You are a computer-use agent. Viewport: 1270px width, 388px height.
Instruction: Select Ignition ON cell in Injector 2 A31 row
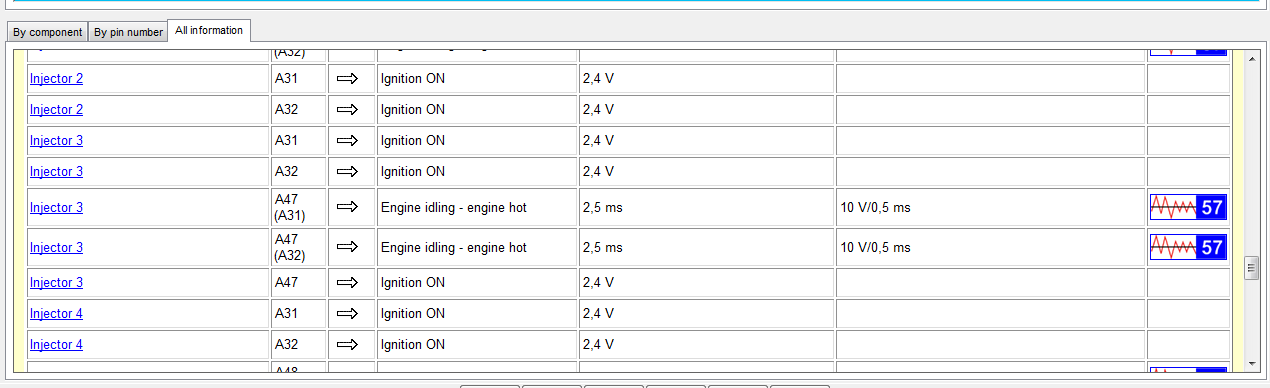pos(477,78)
